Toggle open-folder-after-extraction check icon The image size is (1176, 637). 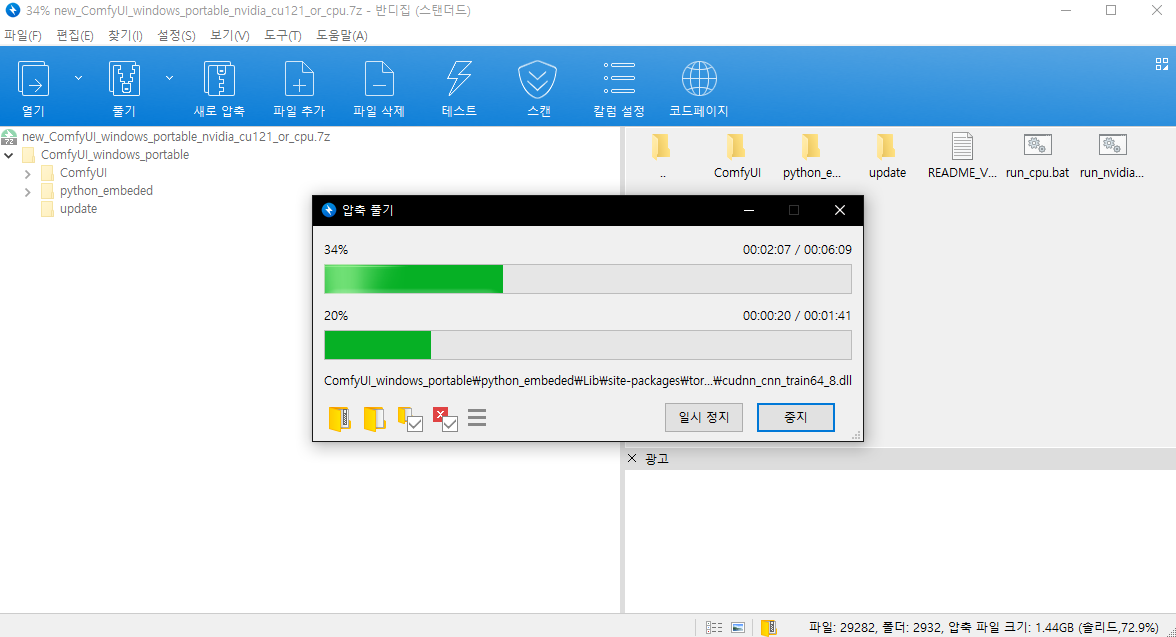tap(410, 419)
